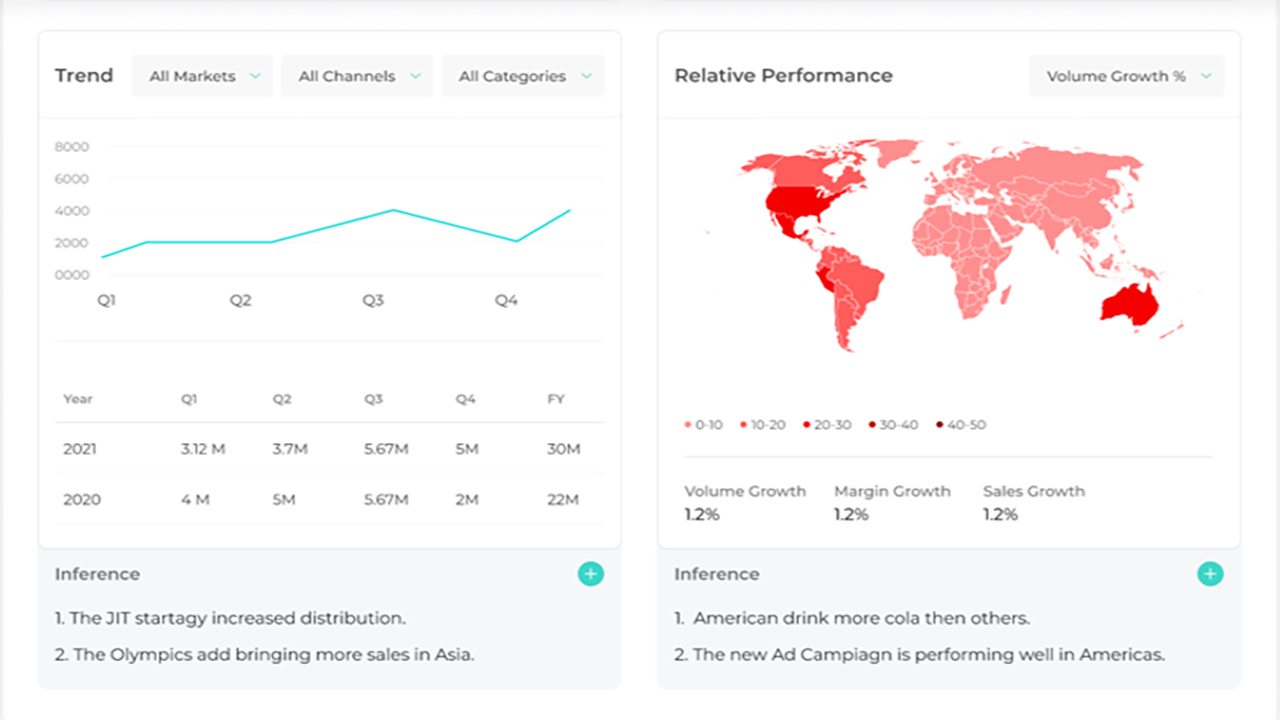The image size is (1280, 720).
Task: Click the Relative Performance inference plus icon
Action: click(x=1211, y=574)
